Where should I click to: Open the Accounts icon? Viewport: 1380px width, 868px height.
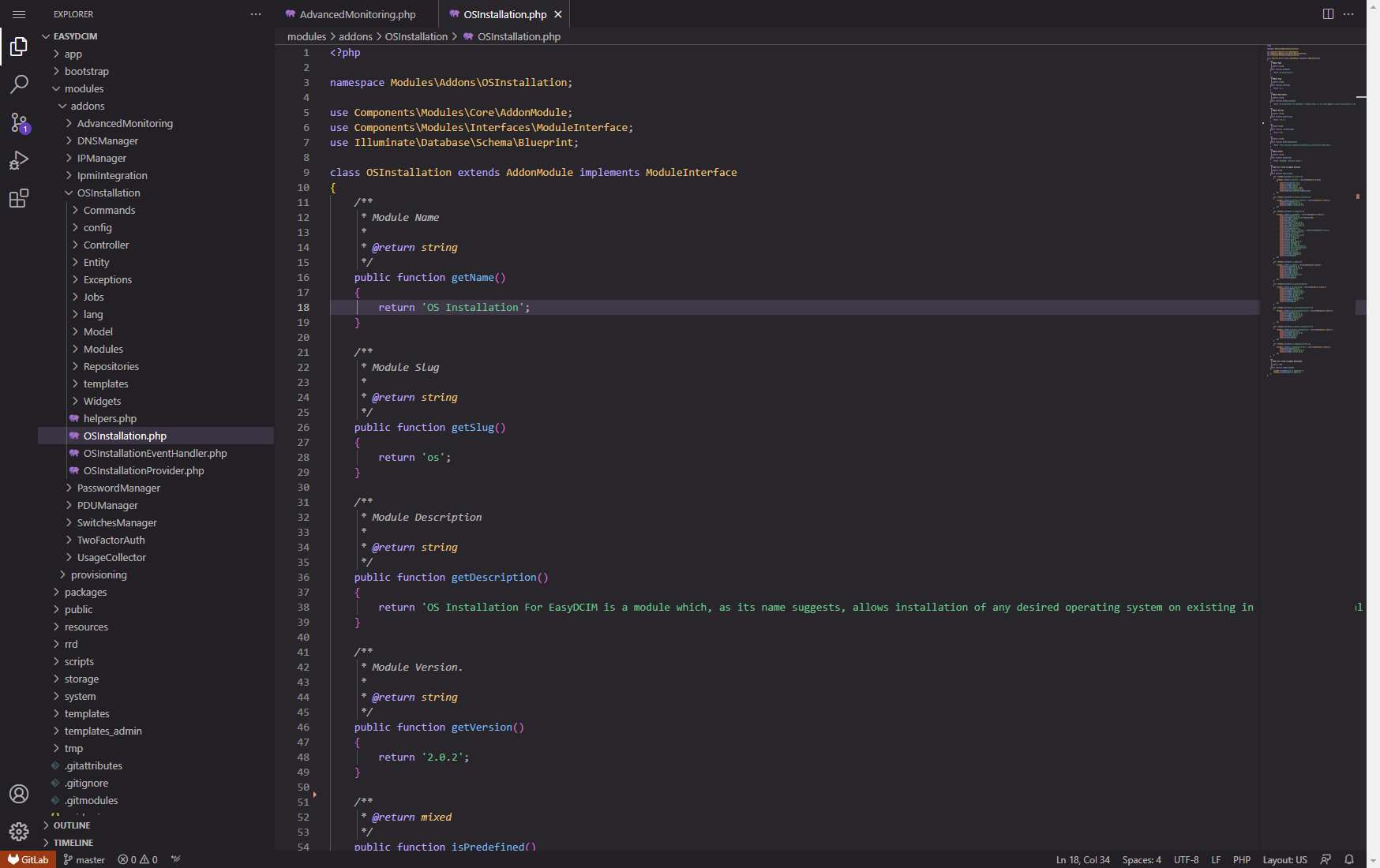(19, 794)
